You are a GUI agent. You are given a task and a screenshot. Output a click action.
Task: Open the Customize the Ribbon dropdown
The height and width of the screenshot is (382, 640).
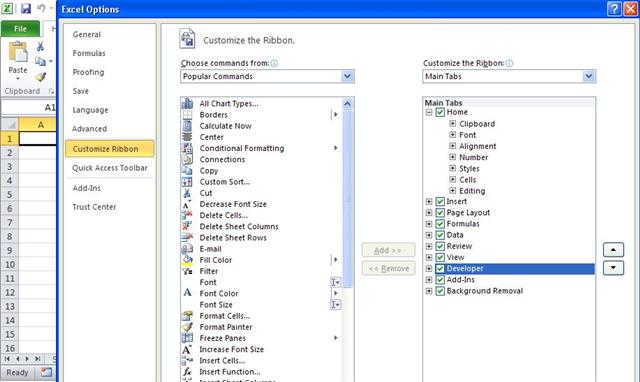point(589,76)
